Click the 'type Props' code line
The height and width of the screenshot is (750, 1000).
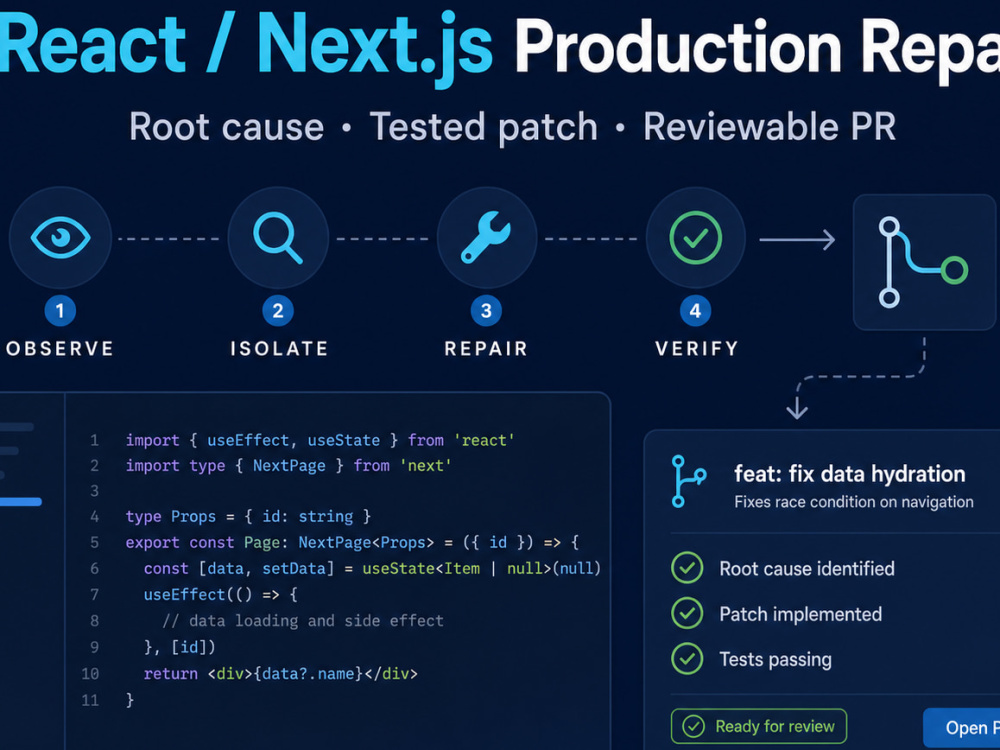tap(248, 516)
